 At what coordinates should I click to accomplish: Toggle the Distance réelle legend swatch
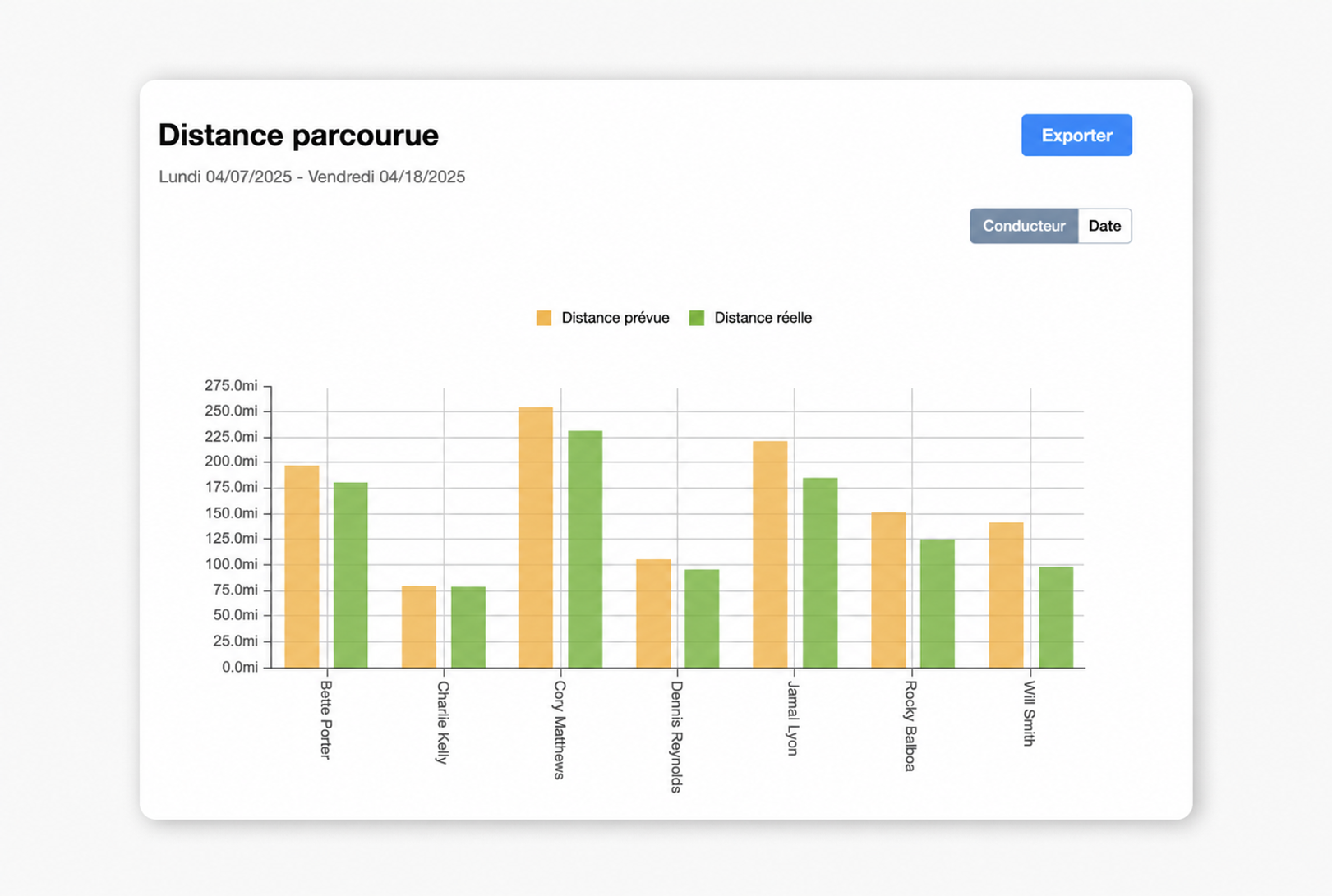(697, 318)
